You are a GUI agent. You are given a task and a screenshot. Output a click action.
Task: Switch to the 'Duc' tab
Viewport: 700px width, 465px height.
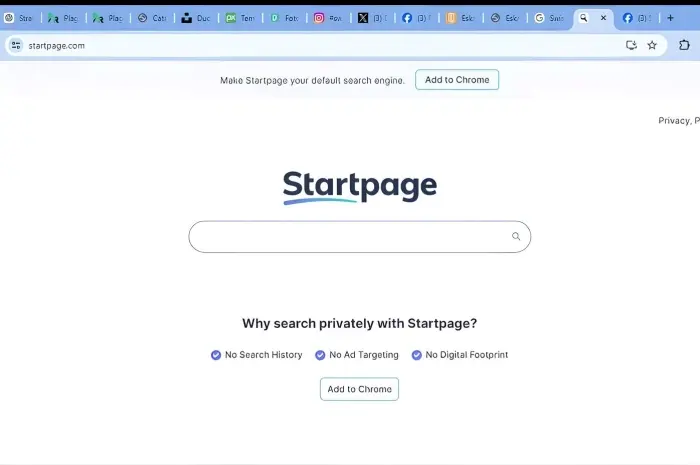click(x=196, y=18)
